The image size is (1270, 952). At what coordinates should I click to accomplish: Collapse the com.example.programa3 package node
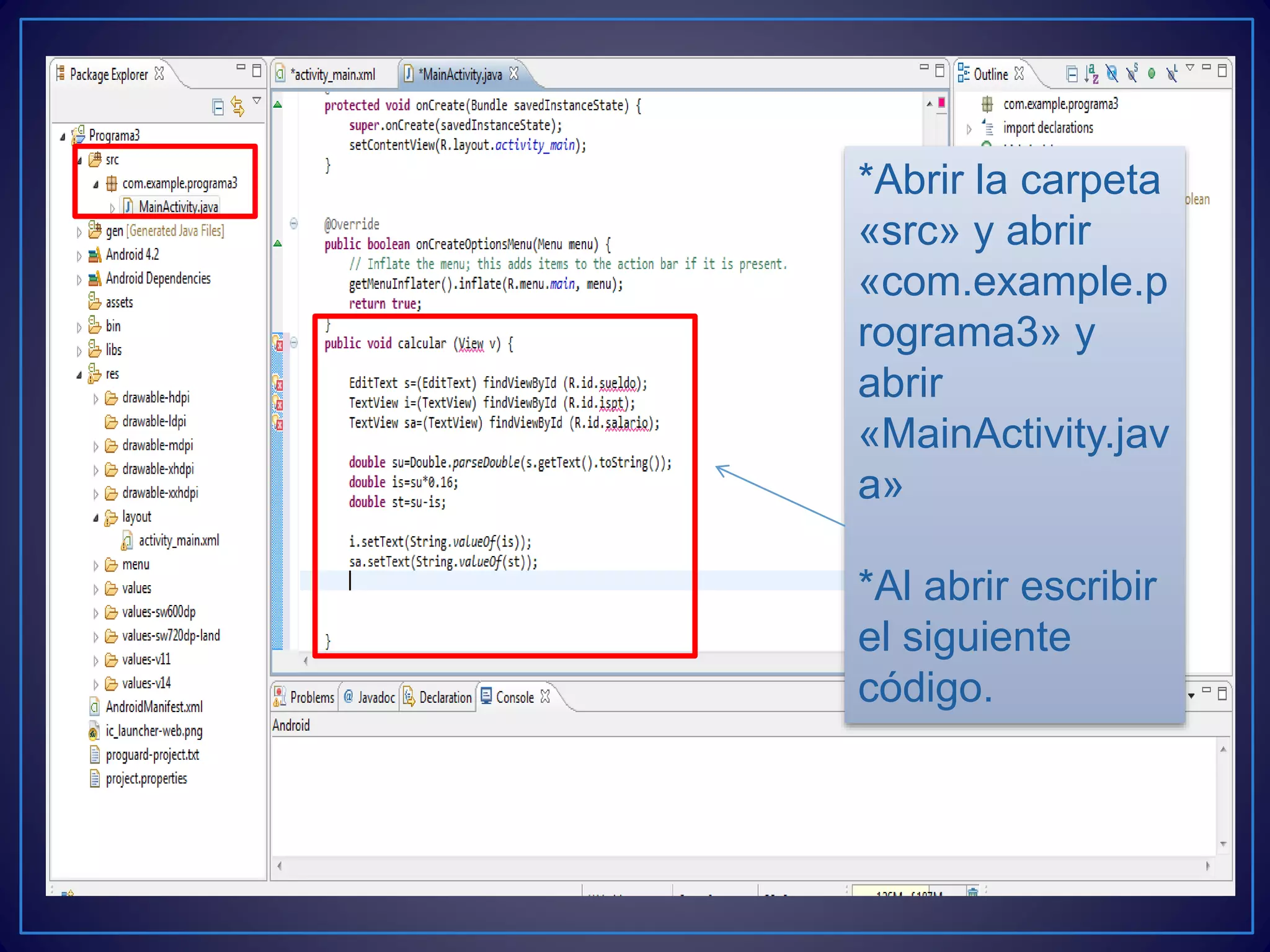point(96,185)
